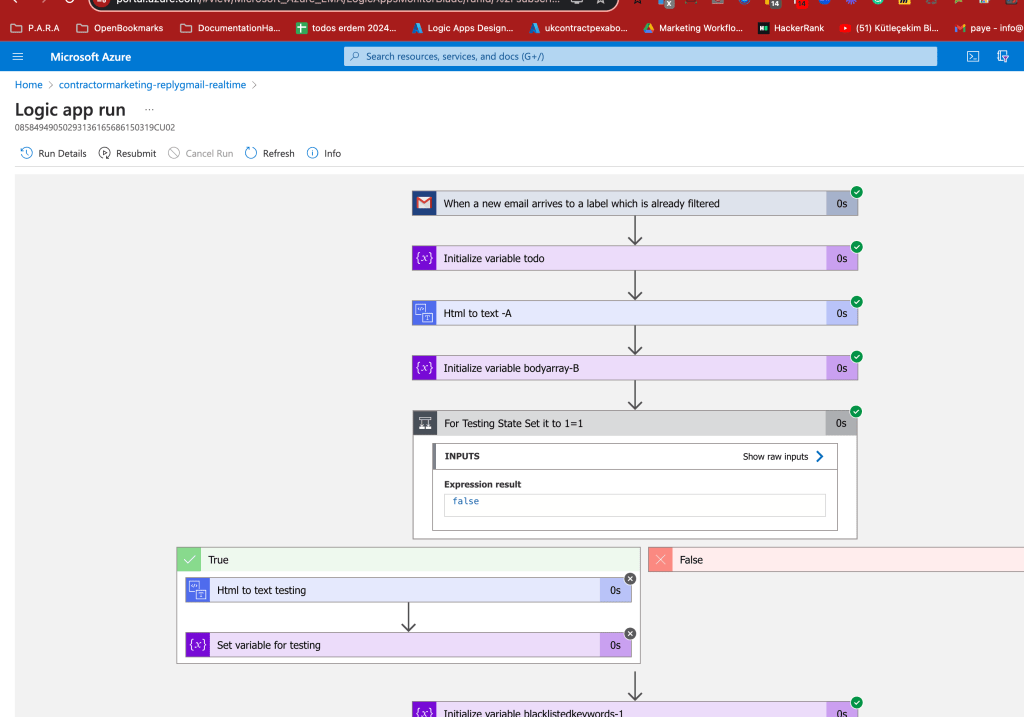Click the Expression result false value box
The width and height of the screenshot is (1024, 717).
point(634,505)
